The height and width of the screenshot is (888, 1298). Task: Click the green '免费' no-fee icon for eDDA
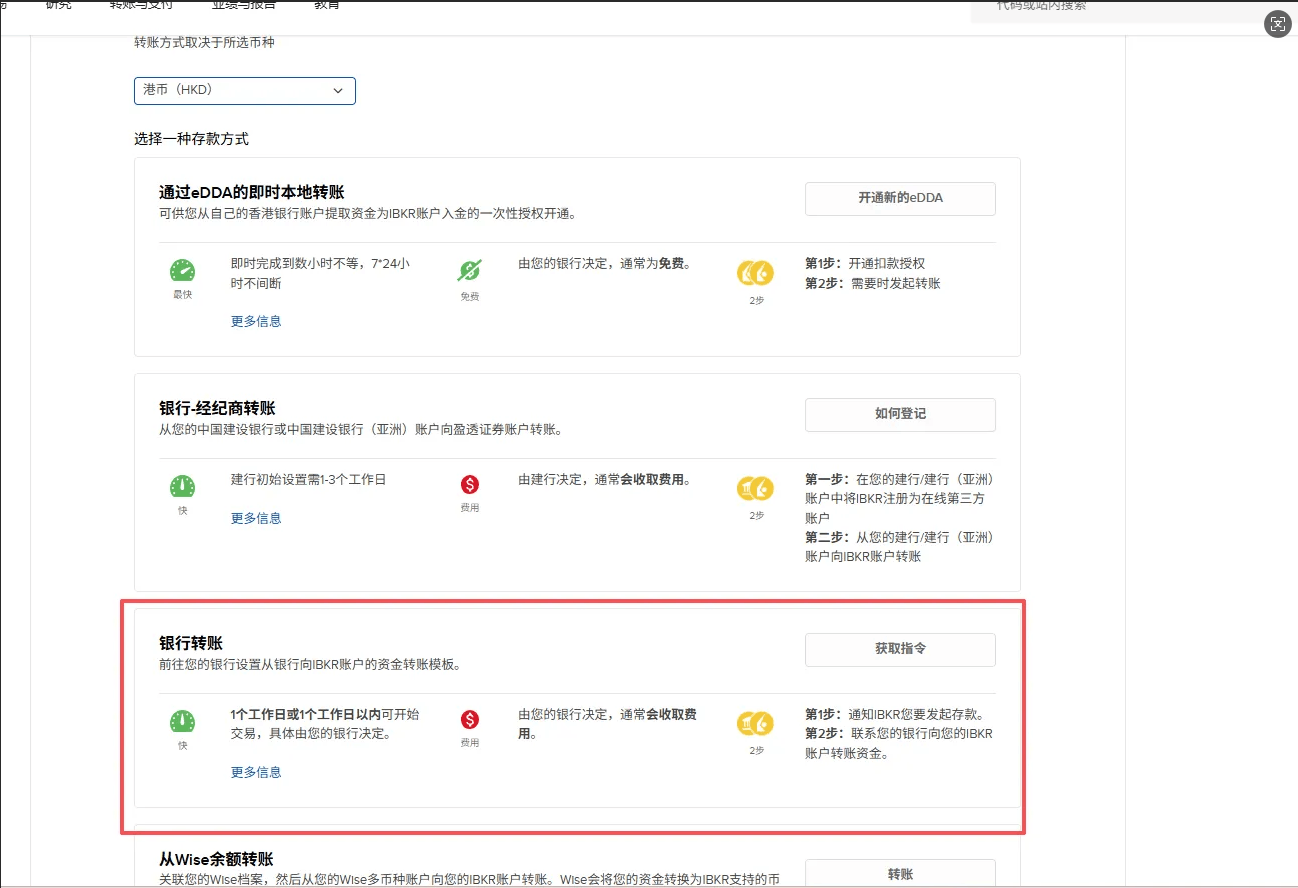click(470, 270)
